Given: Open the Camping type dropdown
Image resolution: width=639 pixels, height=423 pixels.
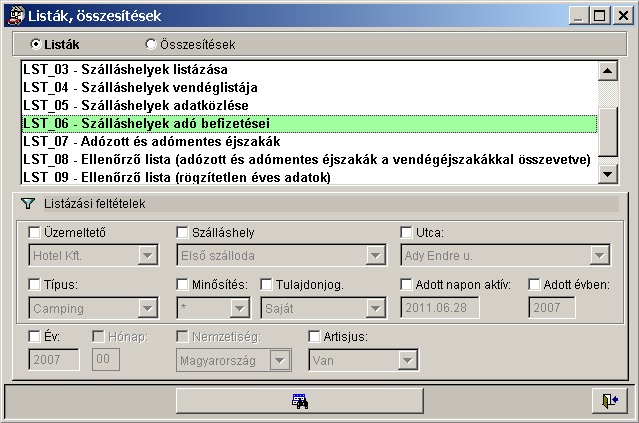Looking at the screenshot, I should (x=148, y=308).
